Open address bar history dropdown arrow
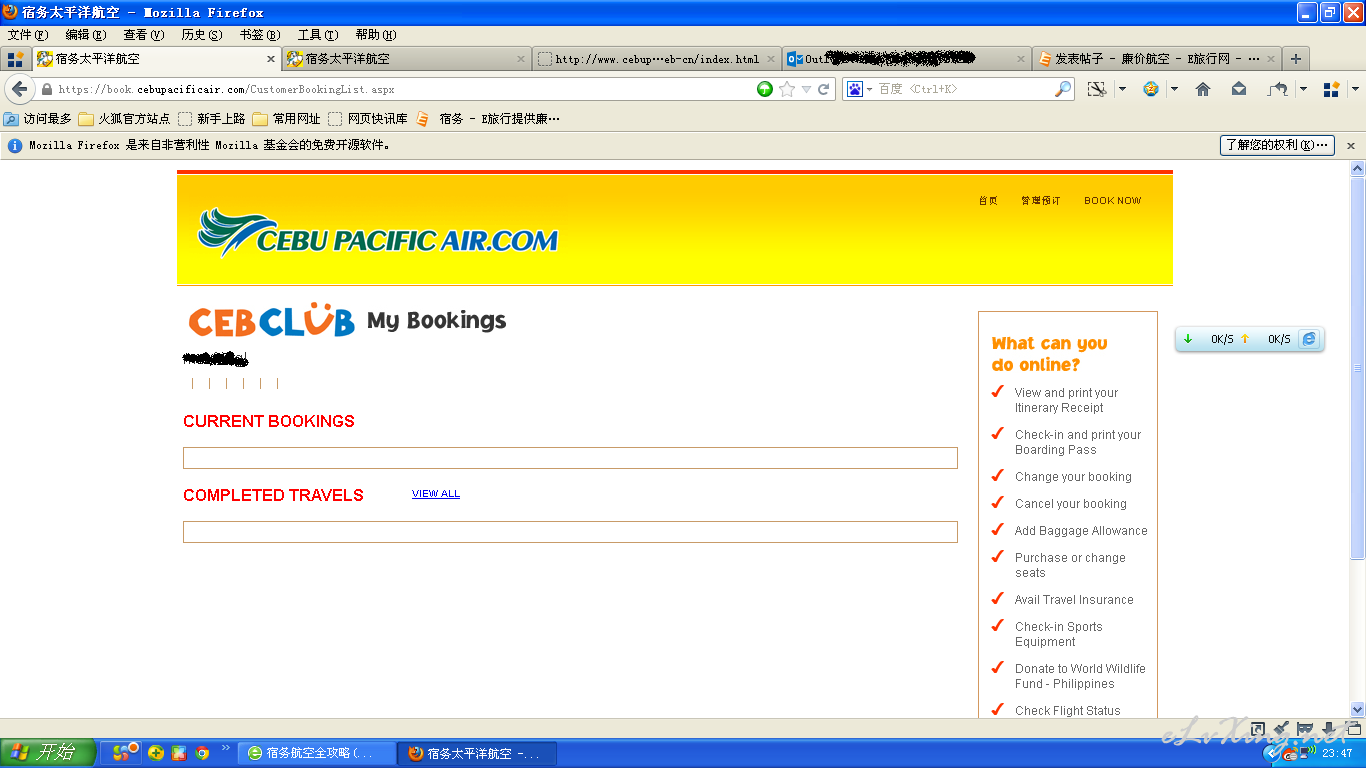The width and height of the screenshot is (1366, 768). [806, 89]
